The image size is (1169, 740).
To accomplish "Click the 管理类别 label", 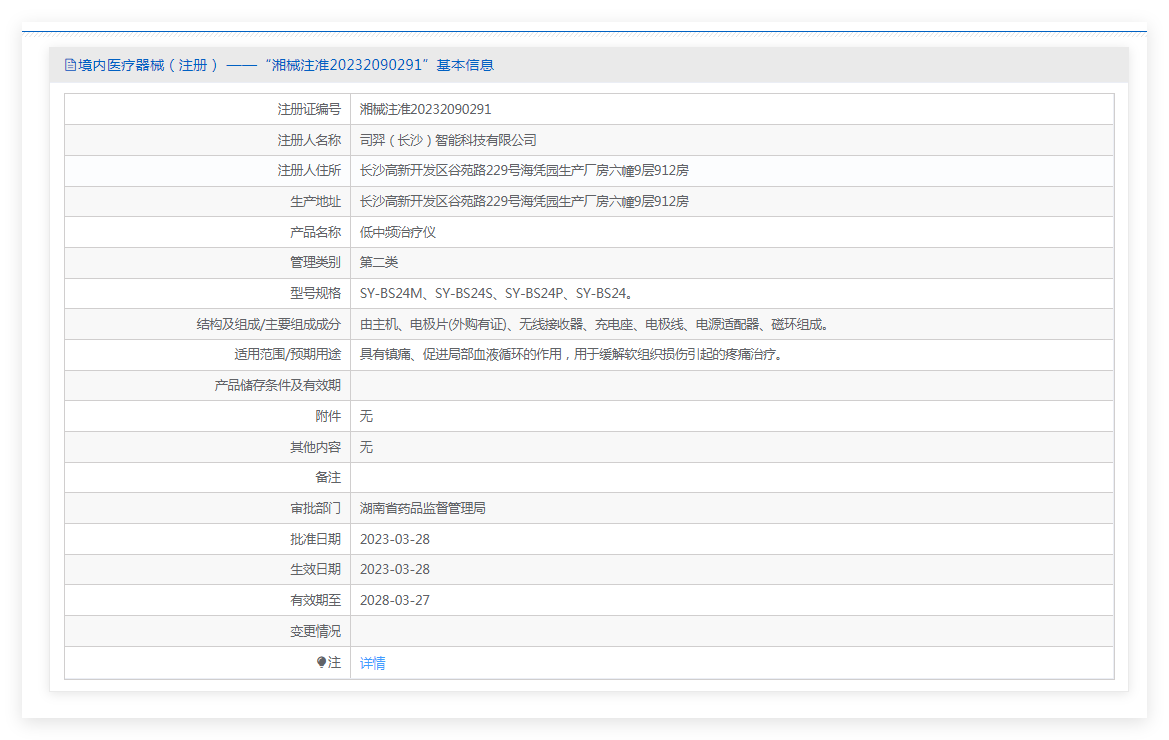I will coord(315,262).
